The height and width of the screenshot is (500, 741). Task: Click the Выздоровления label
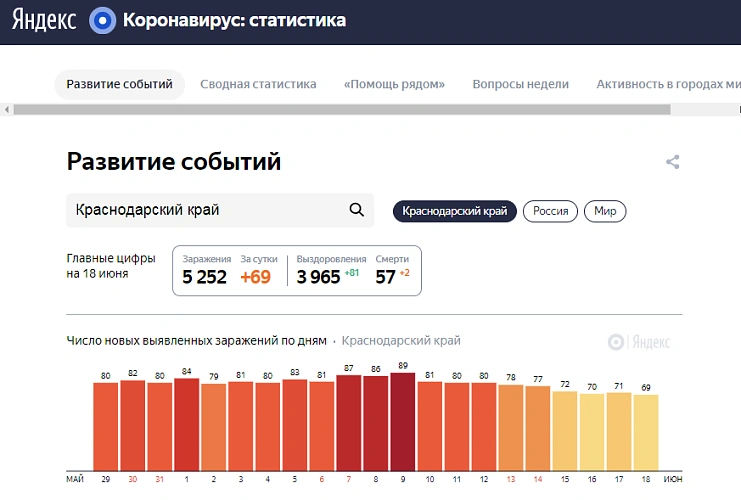click(x=331, y=259)
